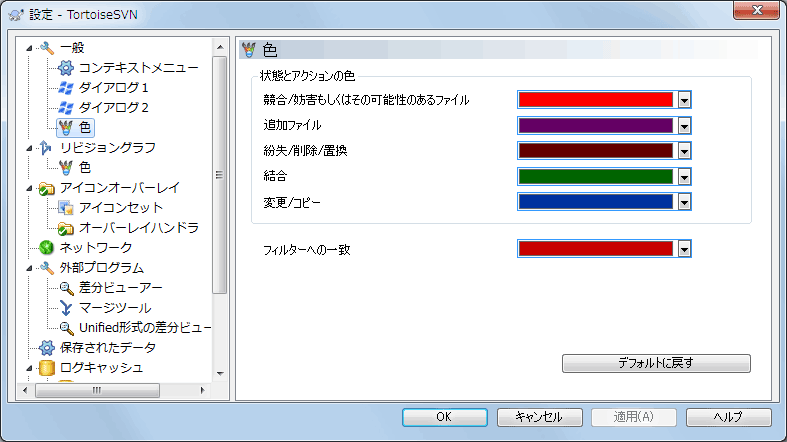Click the folder overlay icon for アイコンオーバーレイ
This screenshot has width=787, height=442.
tap(47, 188)
